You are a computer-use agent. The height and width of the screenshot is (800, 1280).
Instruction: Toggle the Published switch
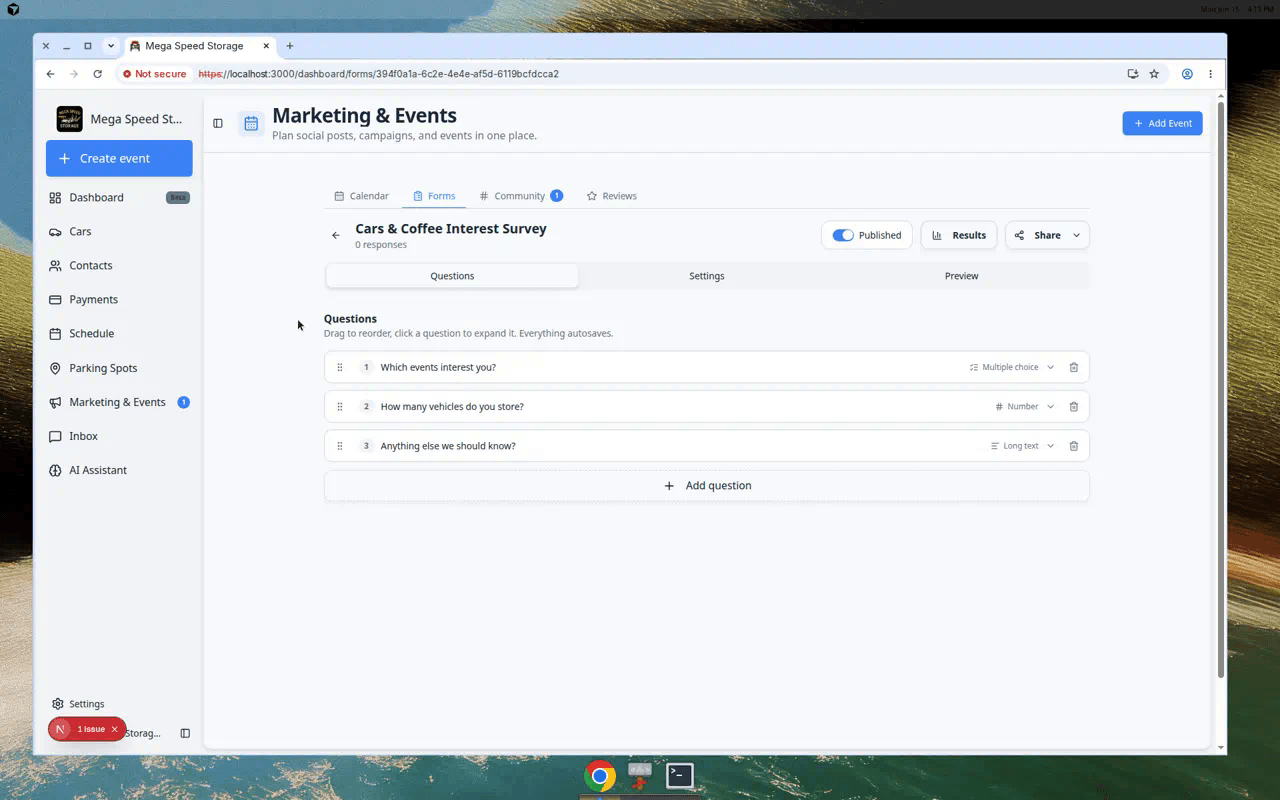coord(843,235)
